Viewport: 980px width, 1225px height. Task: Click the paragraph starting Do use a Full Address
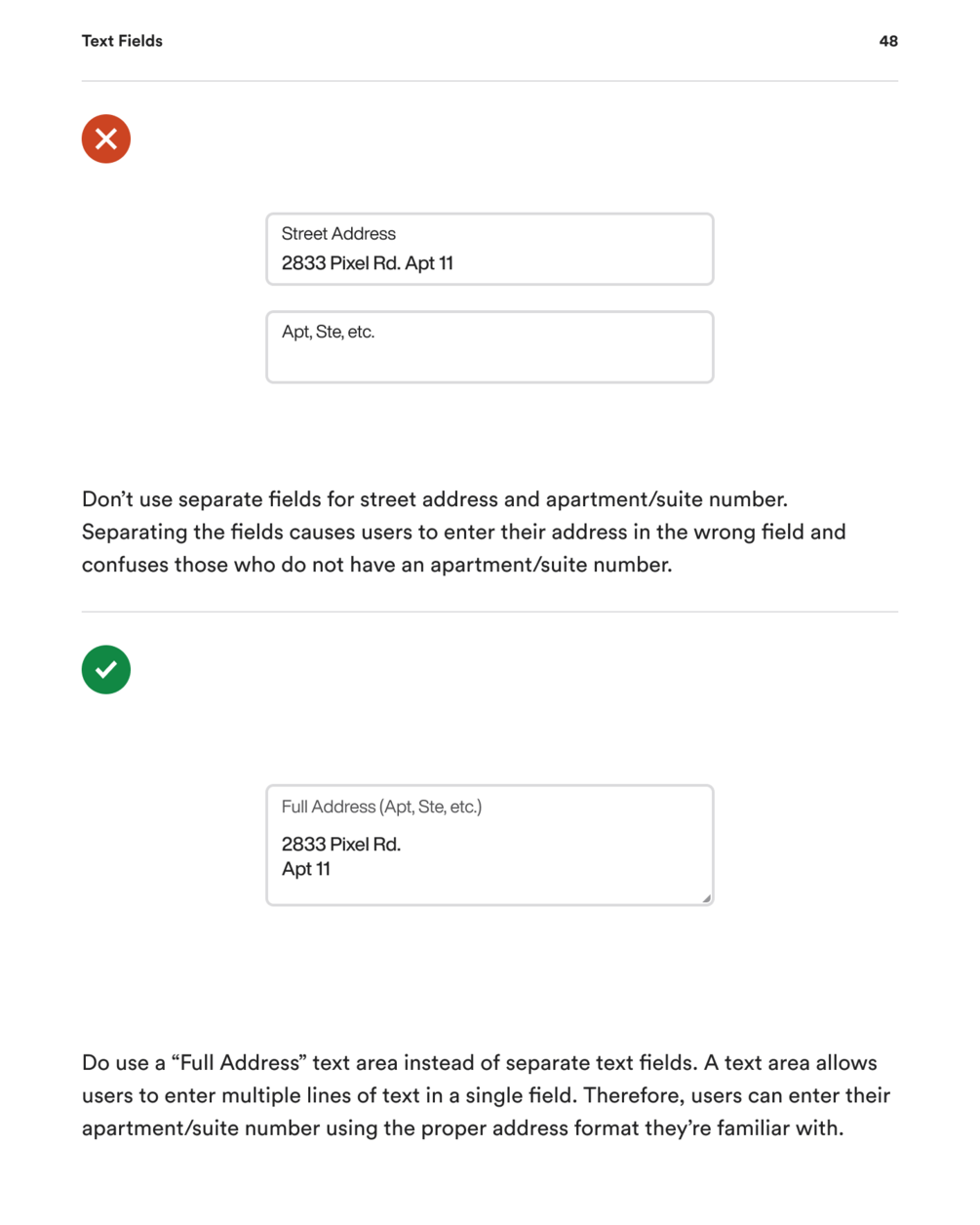pos(486,1095)
